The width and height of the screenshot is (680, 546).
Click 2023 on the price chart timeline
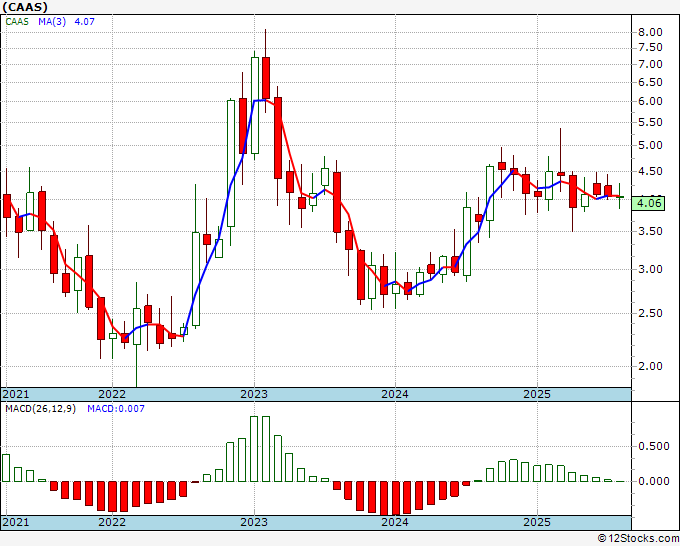(254, 394)
